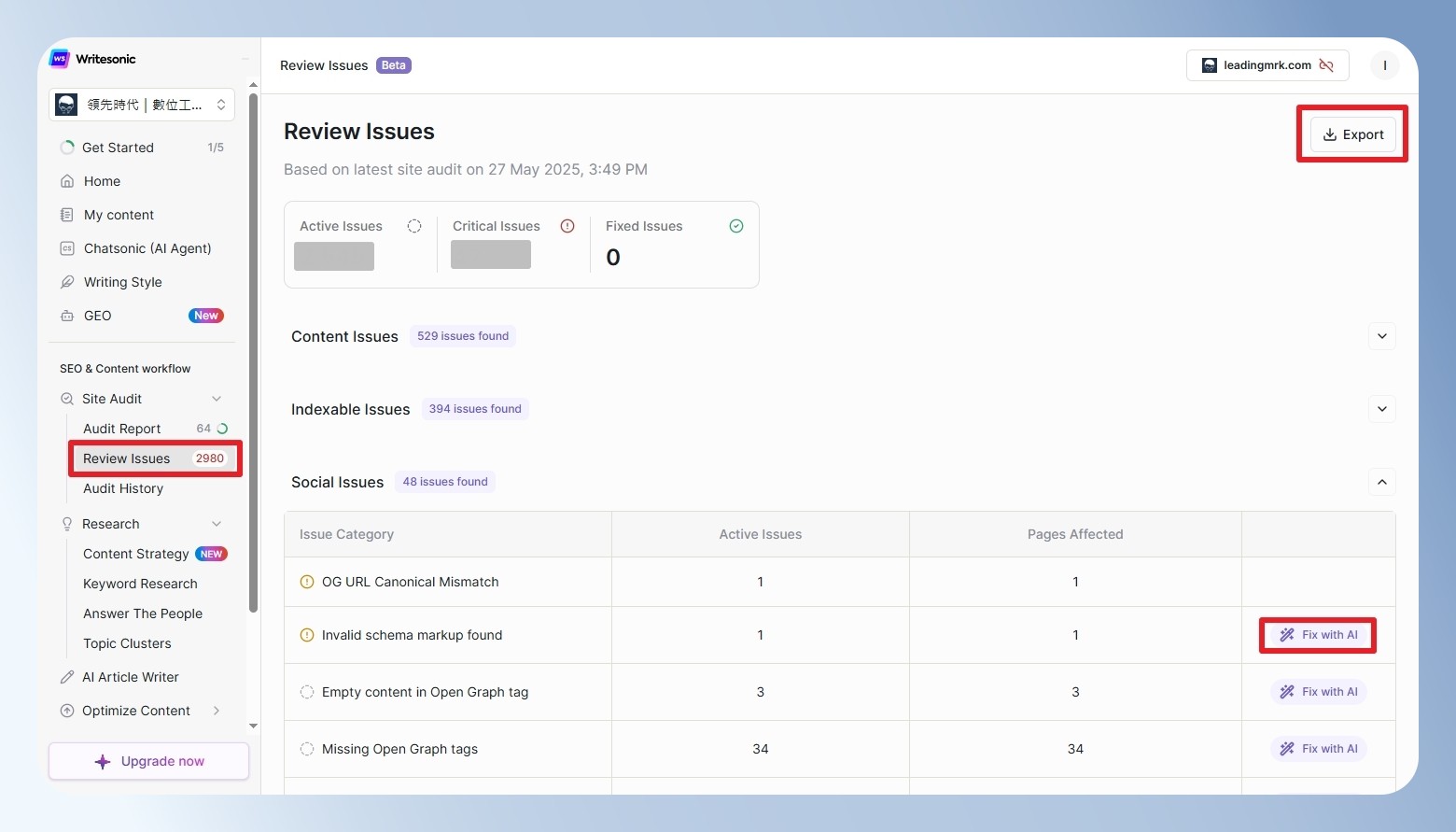Image resolution: width=1456 pixels, height=832 pixels.
Task: Open the Writing Style feather icon
Action: (67, 282)
